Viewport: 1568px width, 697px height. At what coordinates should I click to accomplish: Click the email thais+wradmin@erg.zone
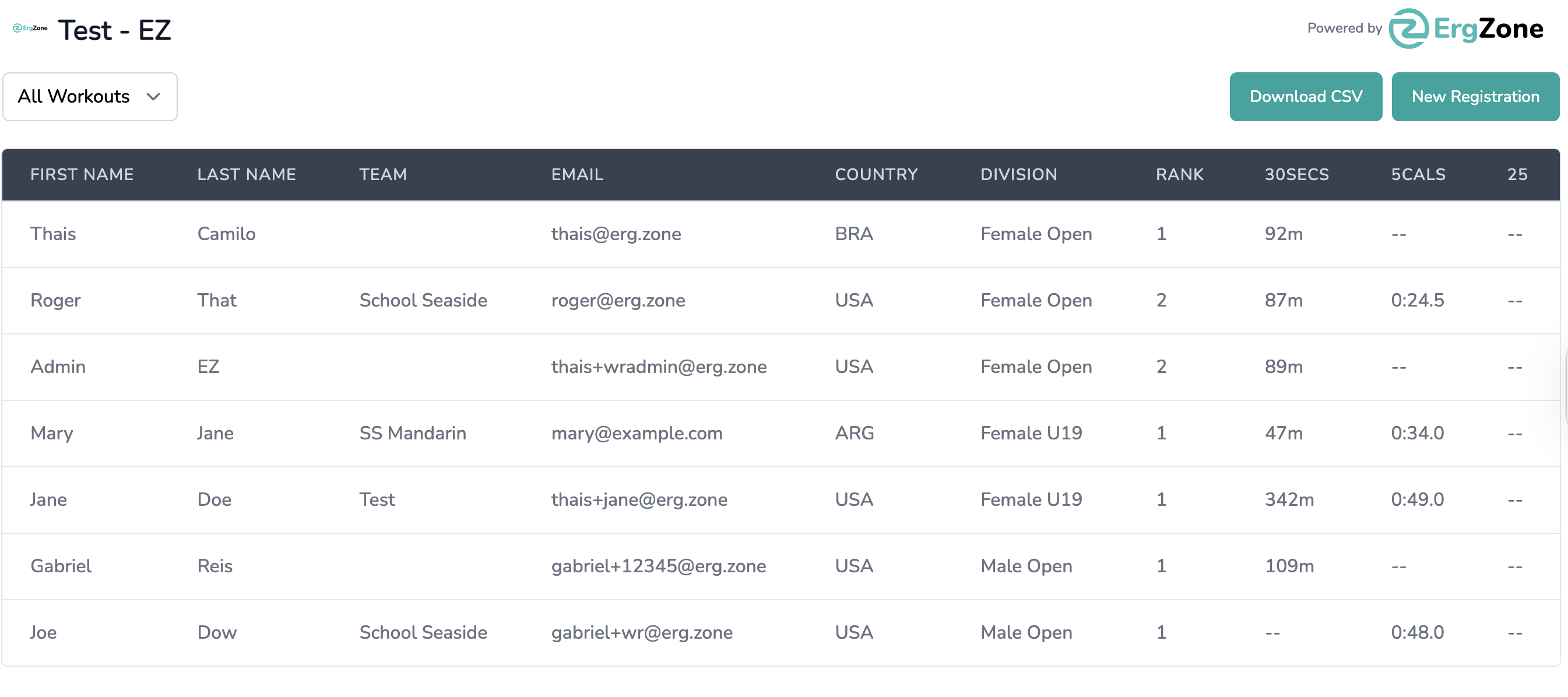tap(659, 367)
